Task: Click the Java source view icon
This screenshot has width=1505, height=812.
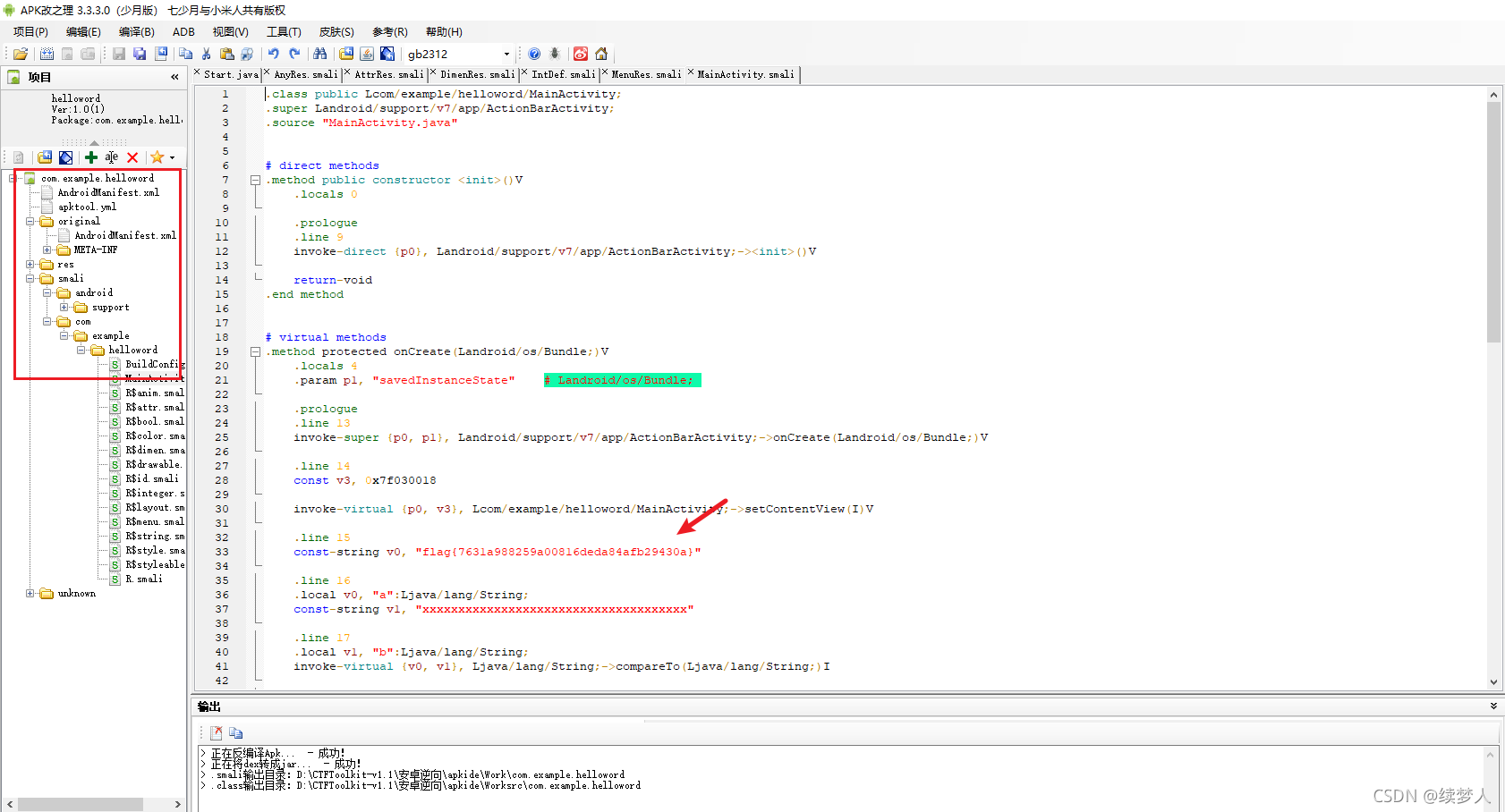Action: click(367, 54)
